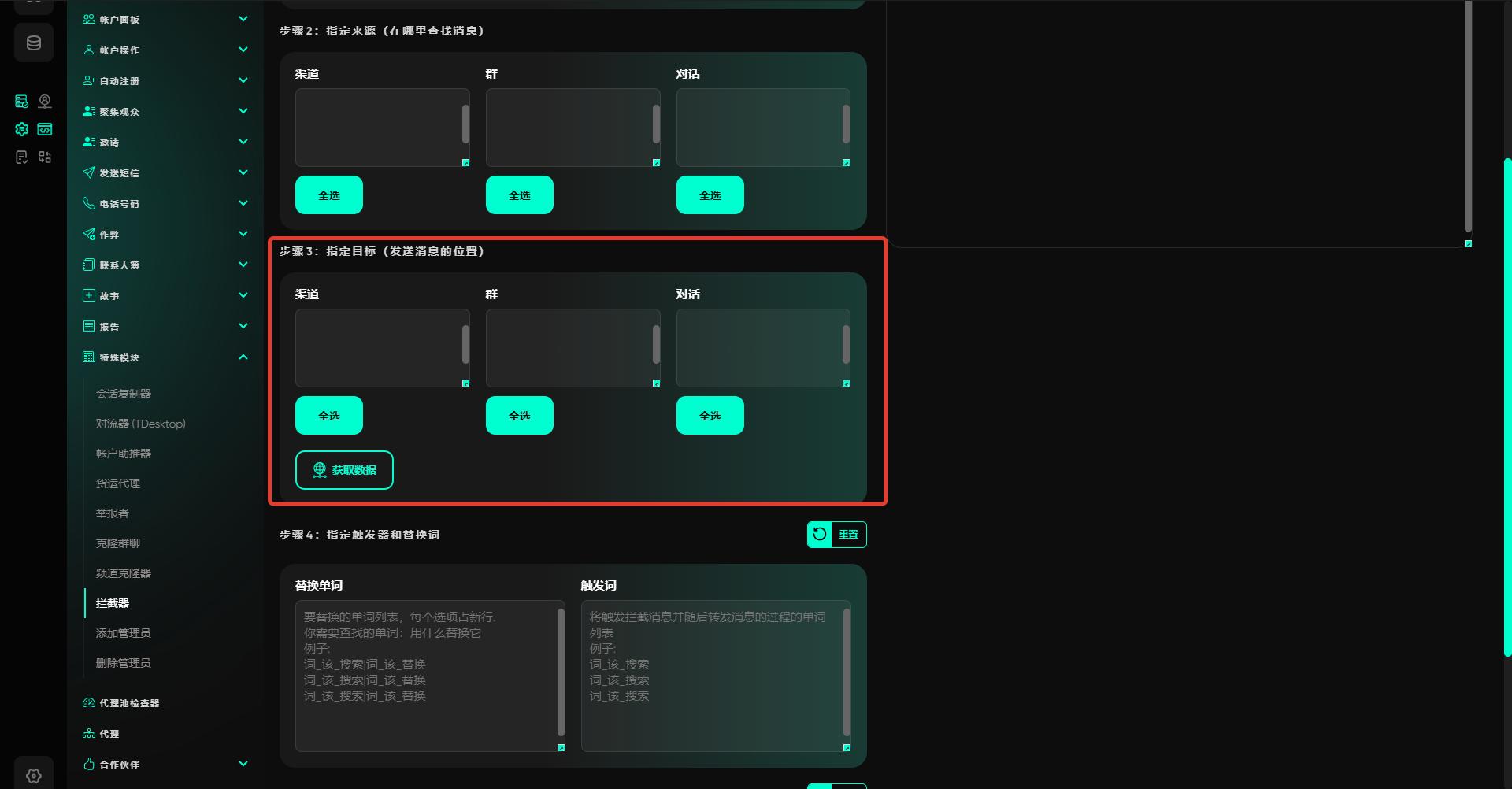The width and height of the screenshot is (1512, 789).
Task: Expand the 帐户面板 menu section
Action: 243,19
